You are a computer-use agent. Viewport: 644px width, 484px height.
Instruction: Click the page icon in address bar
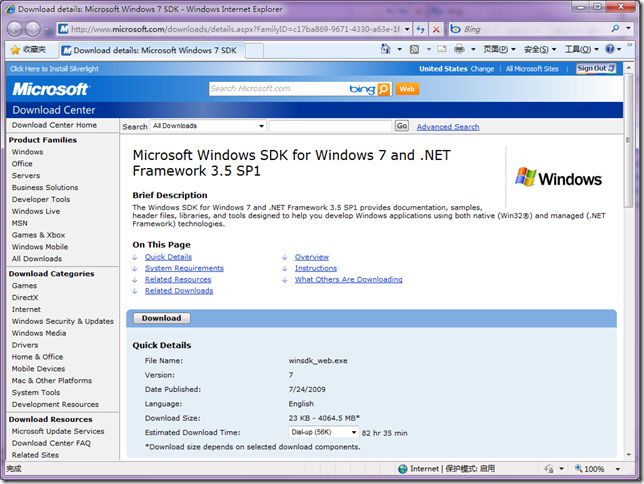(63, 29)
